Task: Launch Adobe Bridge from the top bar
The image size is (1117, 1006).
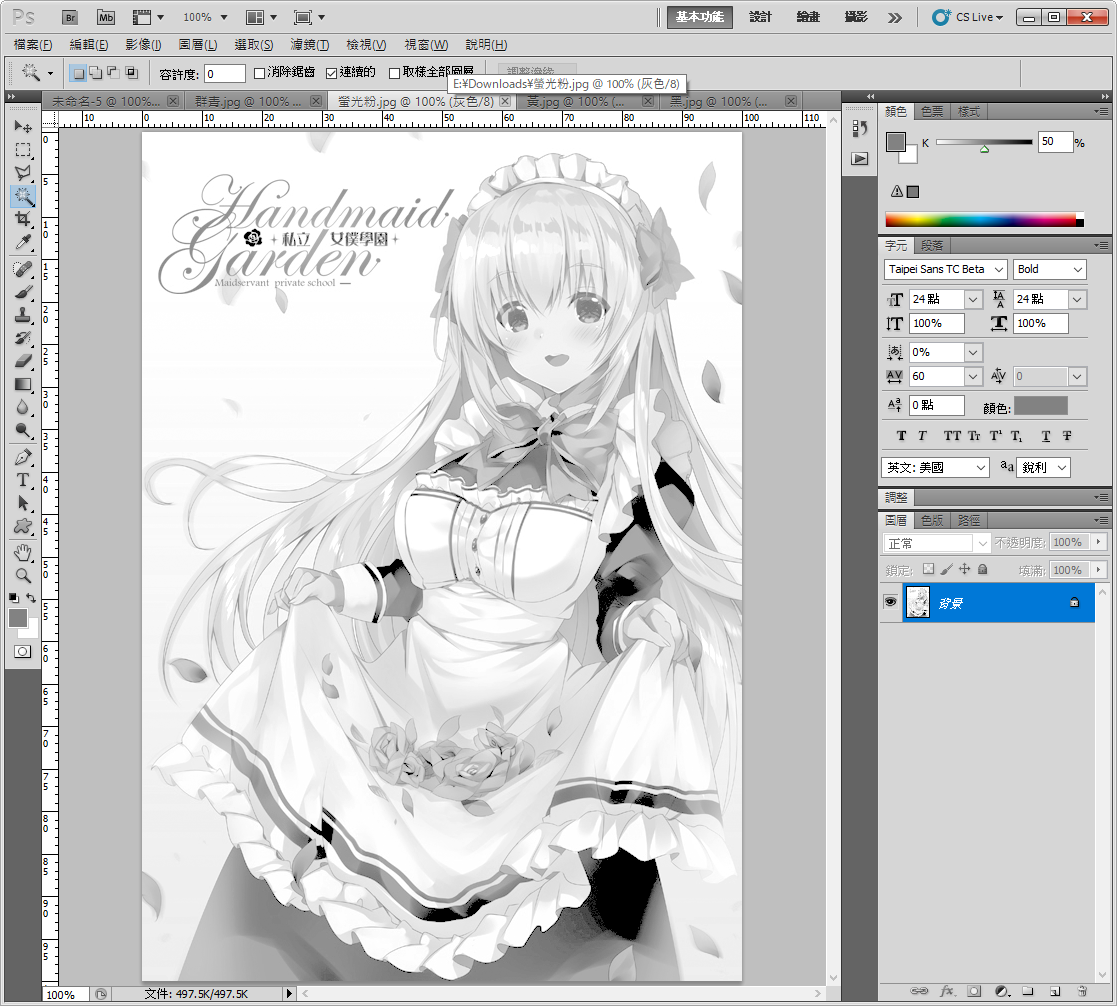Action: click(x=70, y=17)
